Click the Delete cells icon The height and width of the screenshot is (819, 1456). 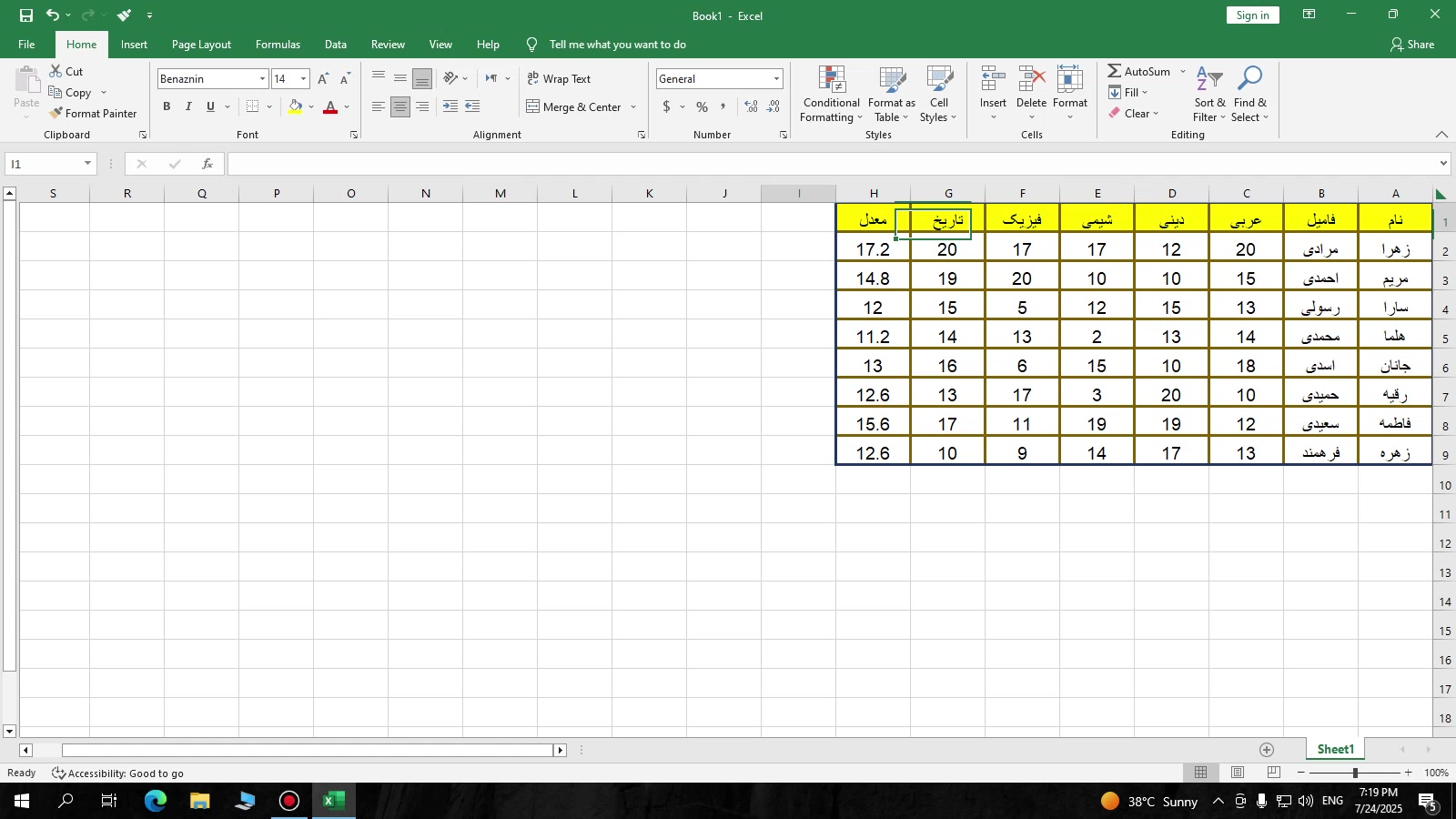pos(1031,79)
